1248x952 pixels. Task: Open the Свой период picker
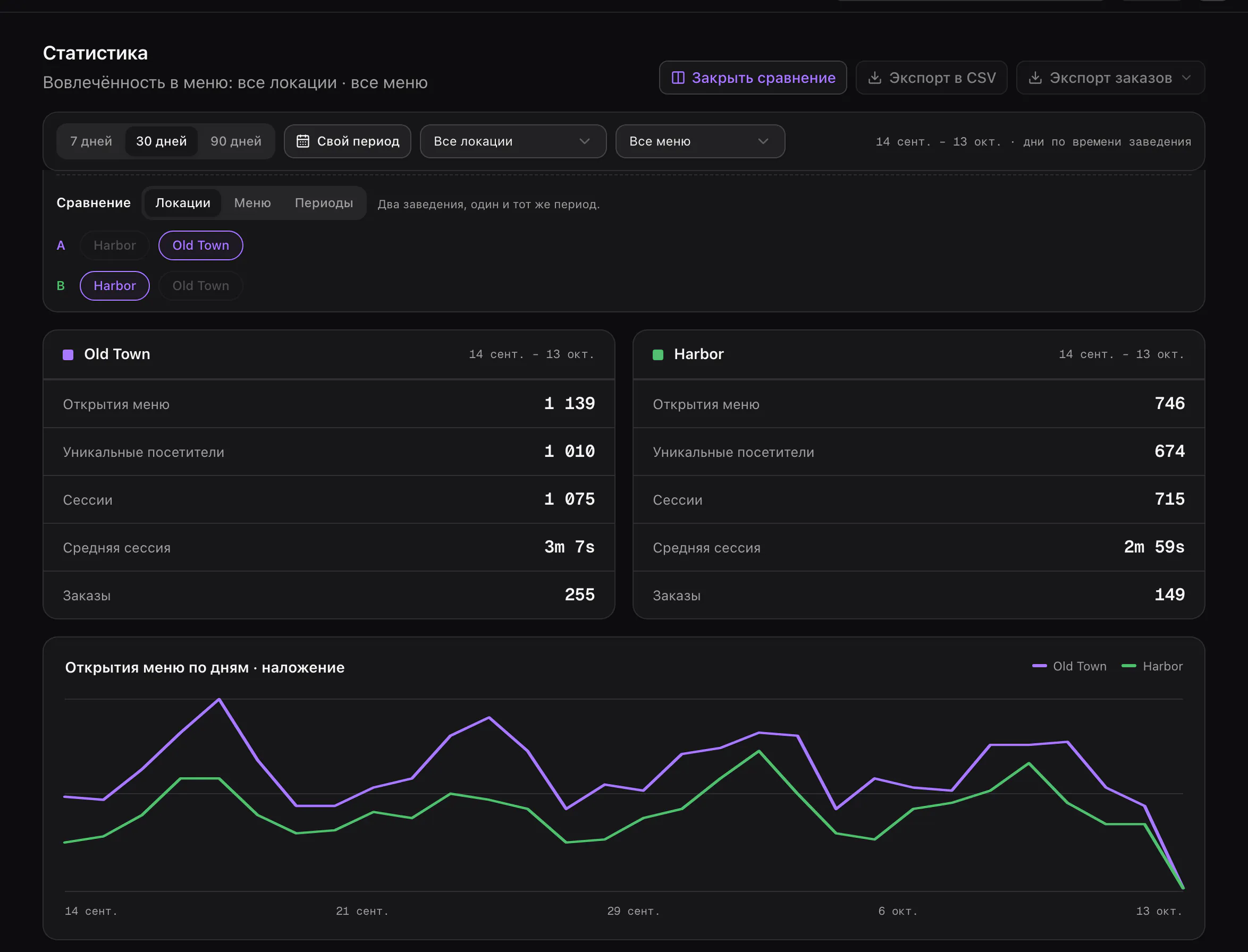(347, 141)
